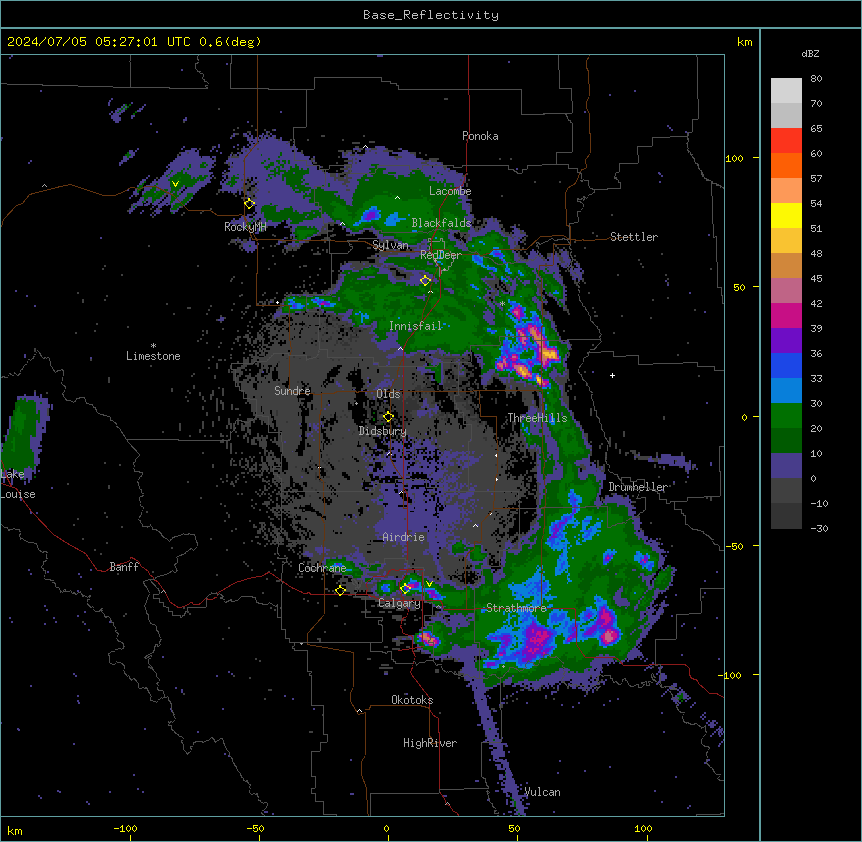Click the km unit label at bottom left

pos(15,830)
